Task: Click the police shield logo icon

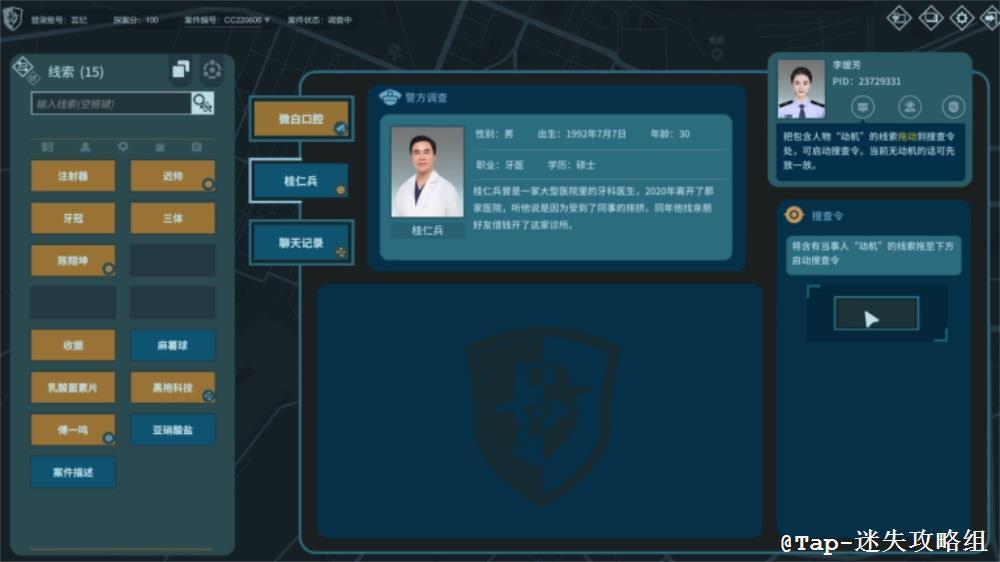Action: 12,18
